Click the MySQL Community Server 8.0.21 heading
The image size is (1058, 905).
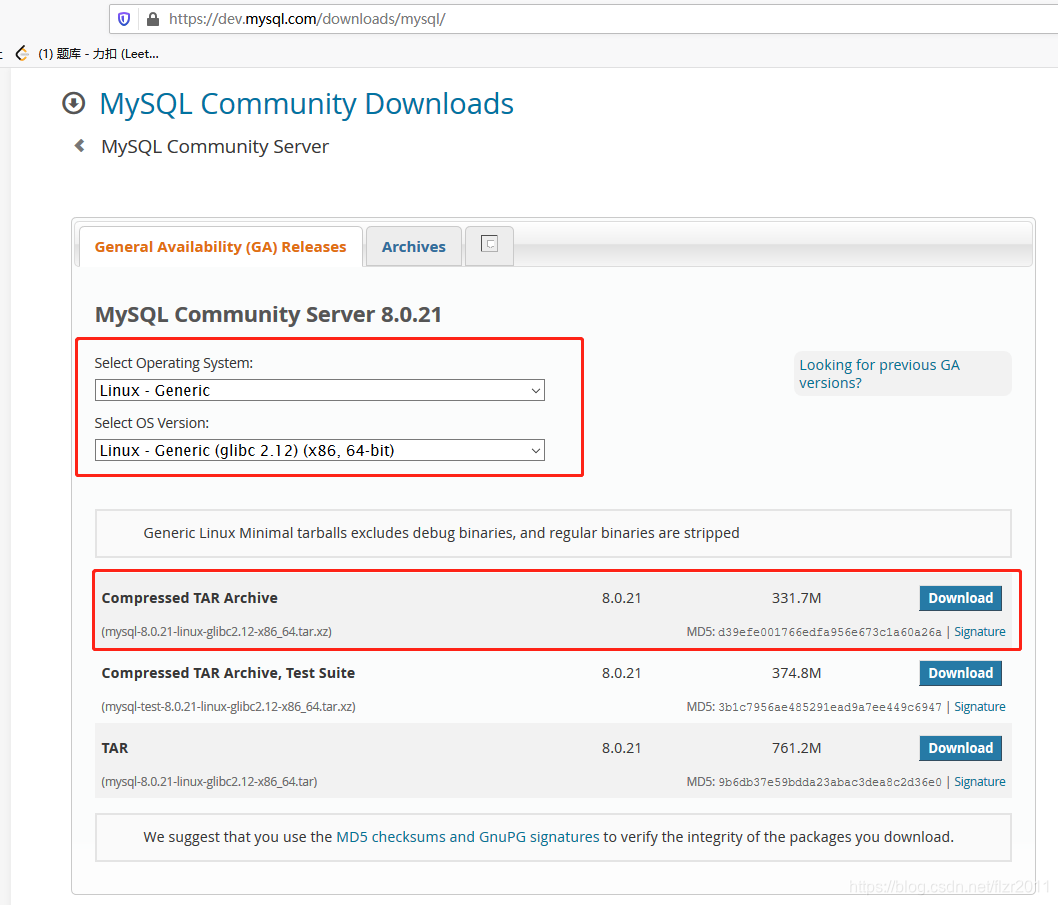(268, 314)
